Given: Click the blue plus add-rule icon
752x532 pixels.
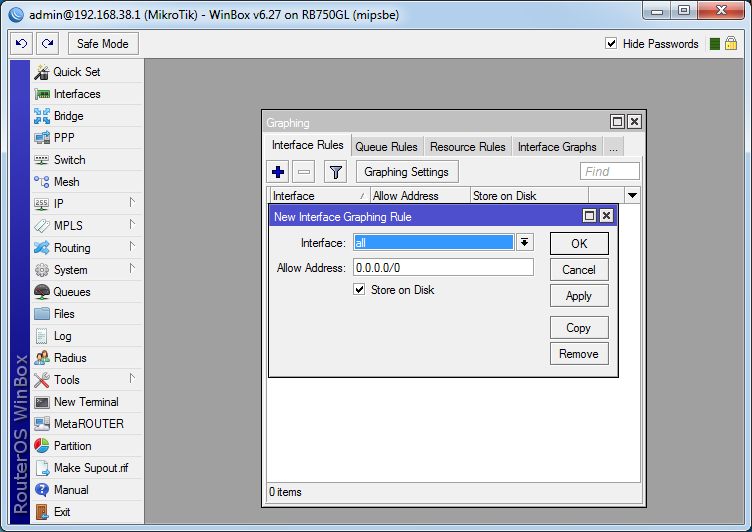Looking at the screenshot, I should [x=278, y=172].
